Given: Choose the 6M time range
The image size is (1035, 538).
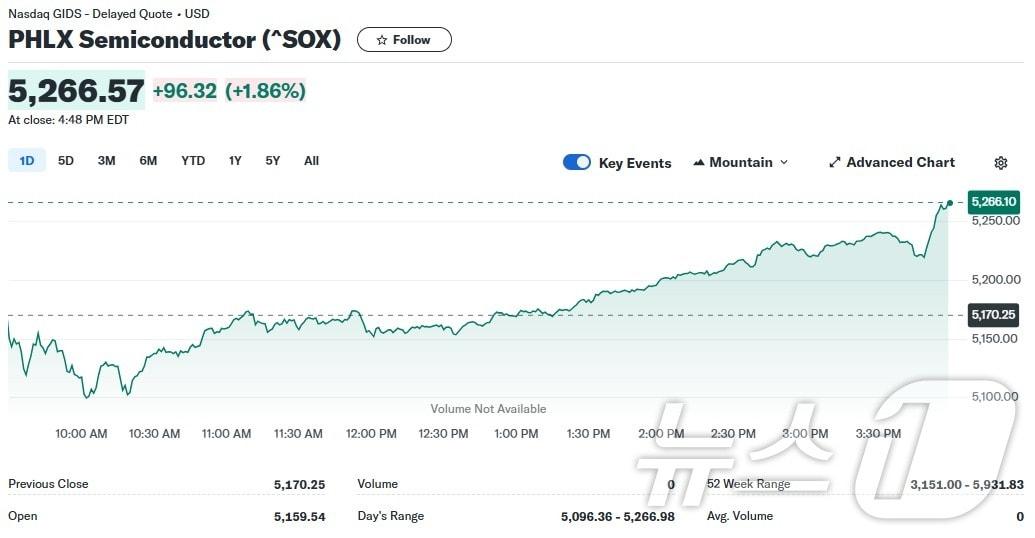Looking at the screenshot, I should (148, 160).
